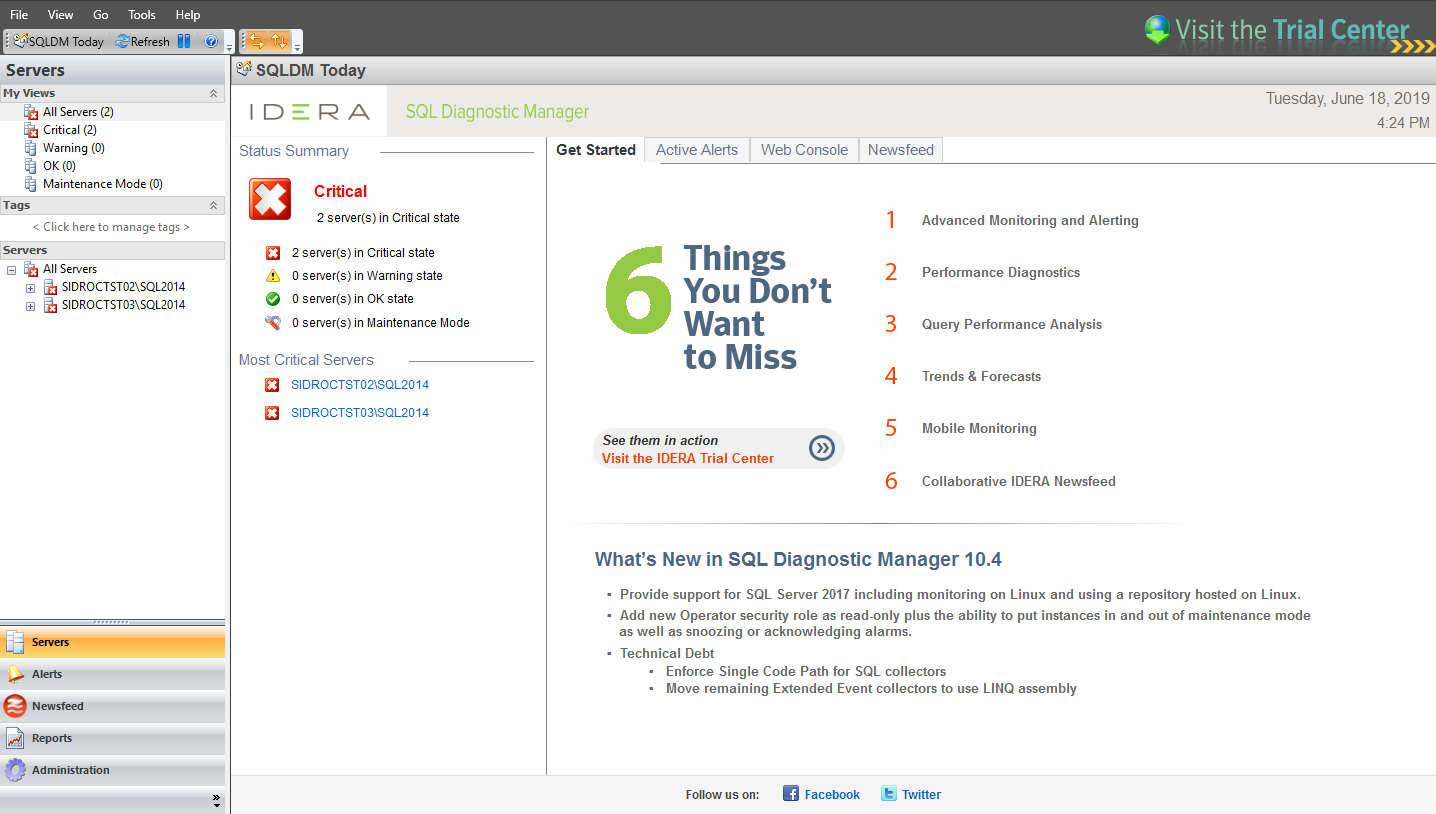Click 'Click here to manage tags'
The width and height of the screenshot is (1436, 814).
click(111, 227)
